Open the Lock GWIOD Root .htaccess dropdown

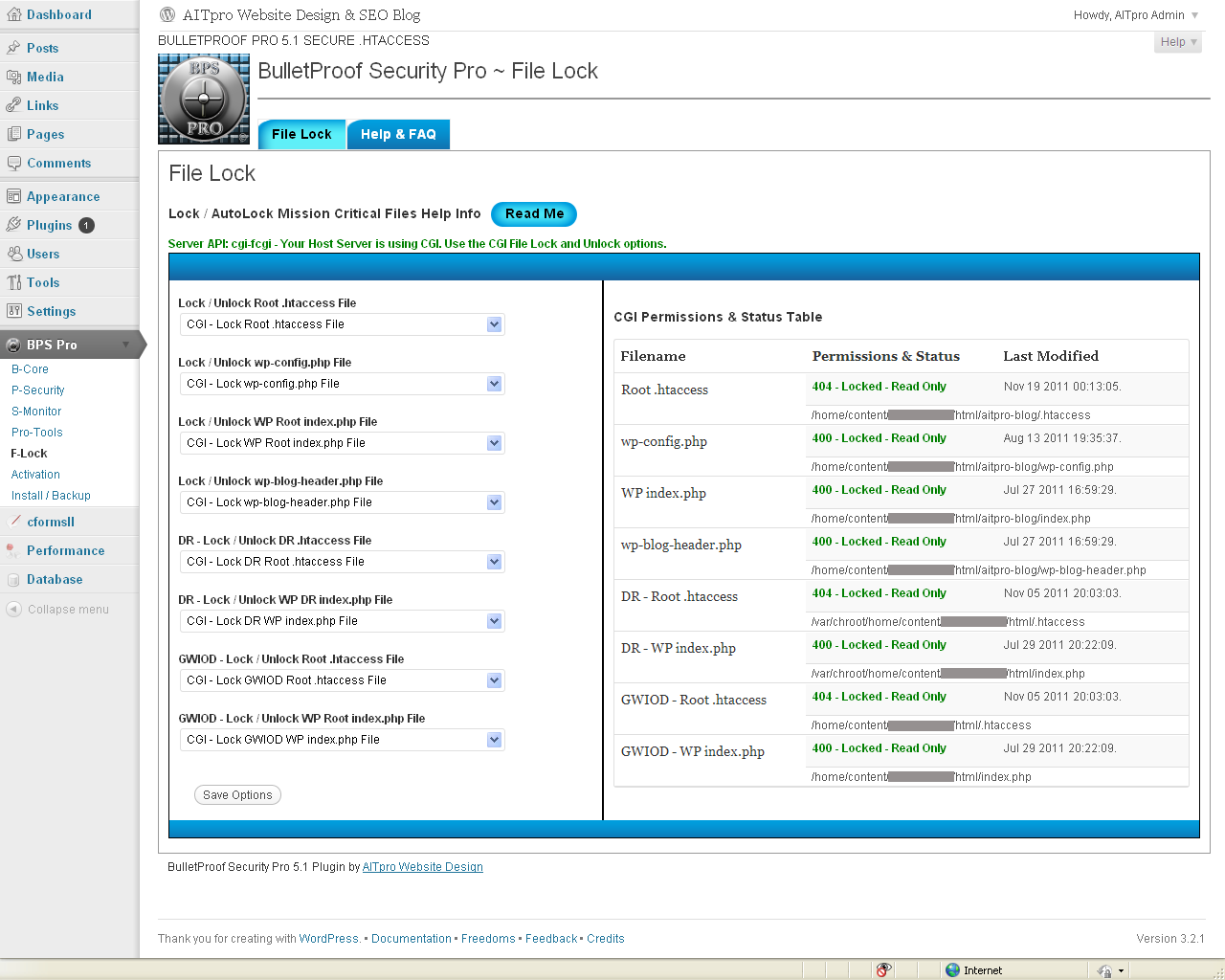[342, 680]
